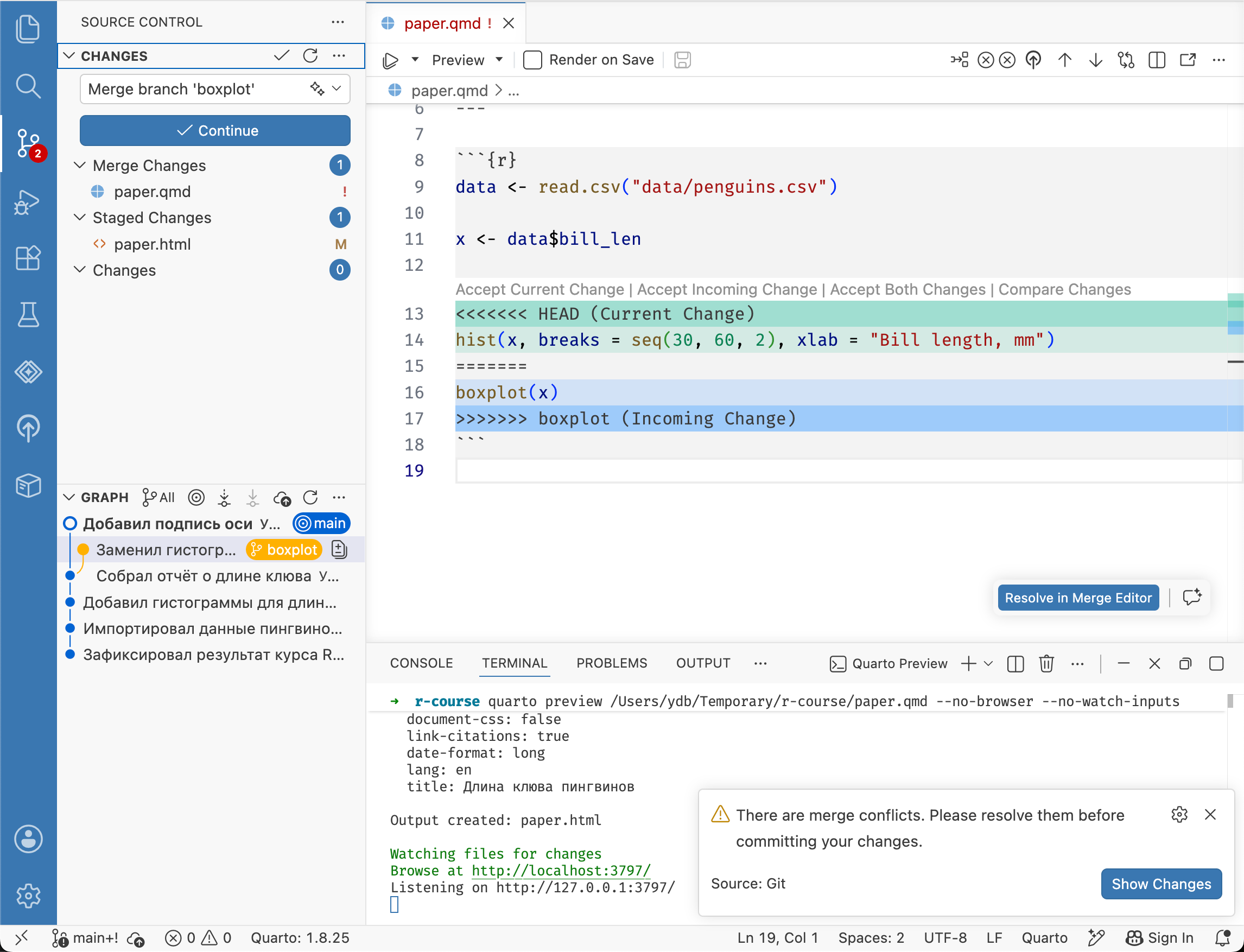The width and height of the screenshot is (1244, 952).
Task: Open the Explorer view in activity bar
Action: click(28, 29)
